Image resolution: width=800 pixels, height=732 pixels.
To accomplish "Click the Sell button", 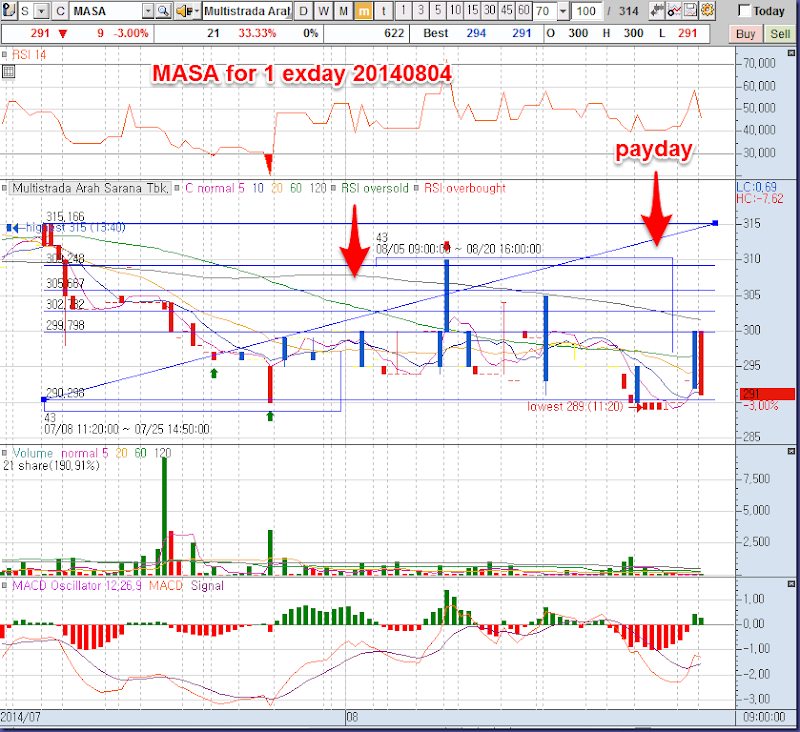I will [x=780, y=34].
